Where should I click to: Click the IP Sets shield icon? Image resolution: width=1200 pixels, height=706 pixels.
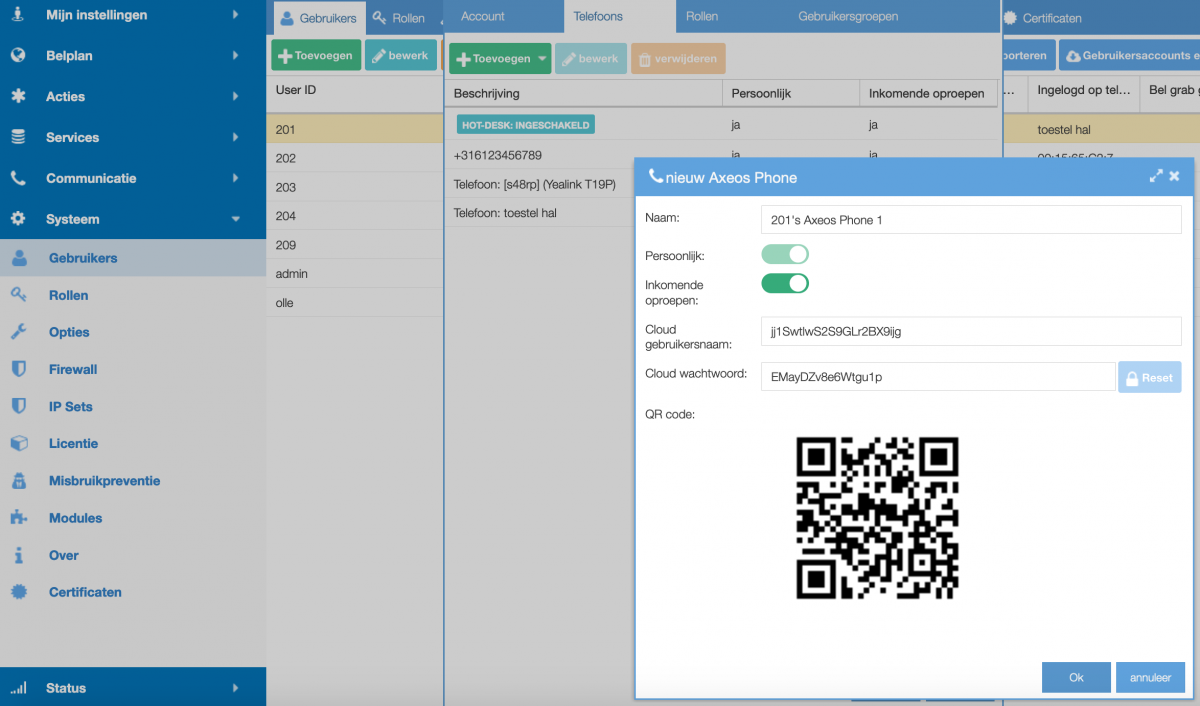click(18, 406)
